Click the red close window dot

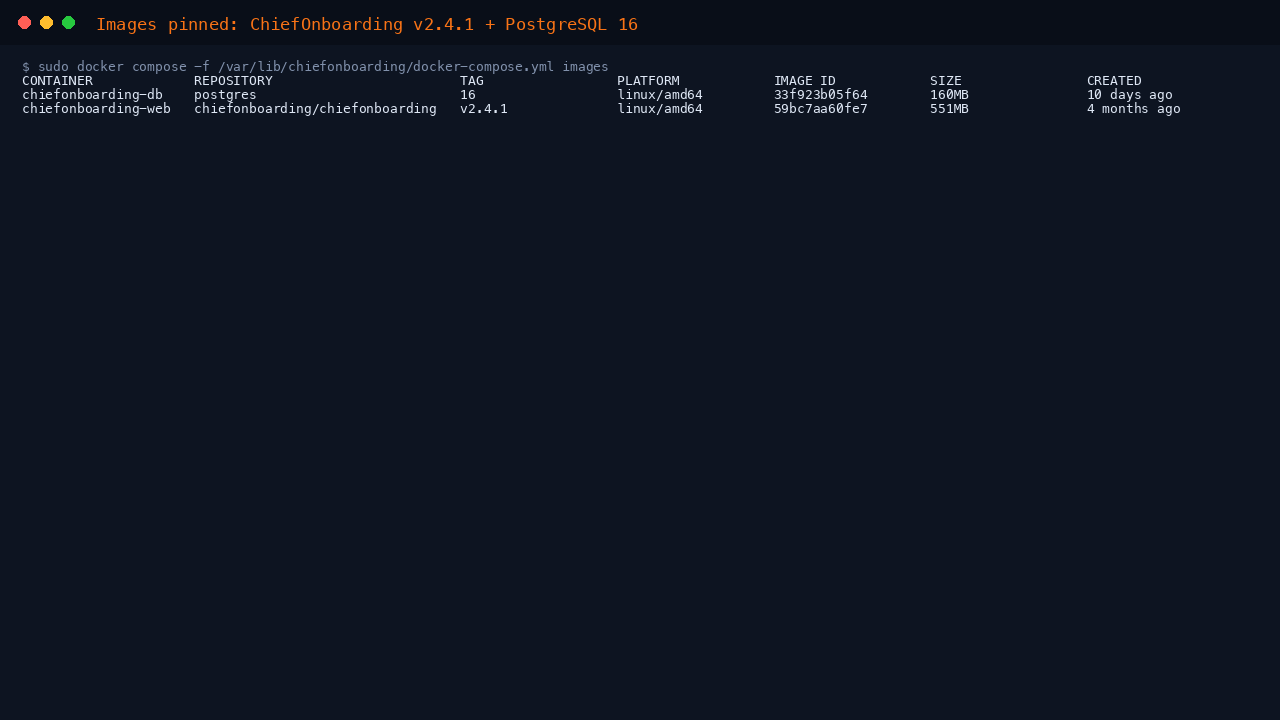point(24,23)
